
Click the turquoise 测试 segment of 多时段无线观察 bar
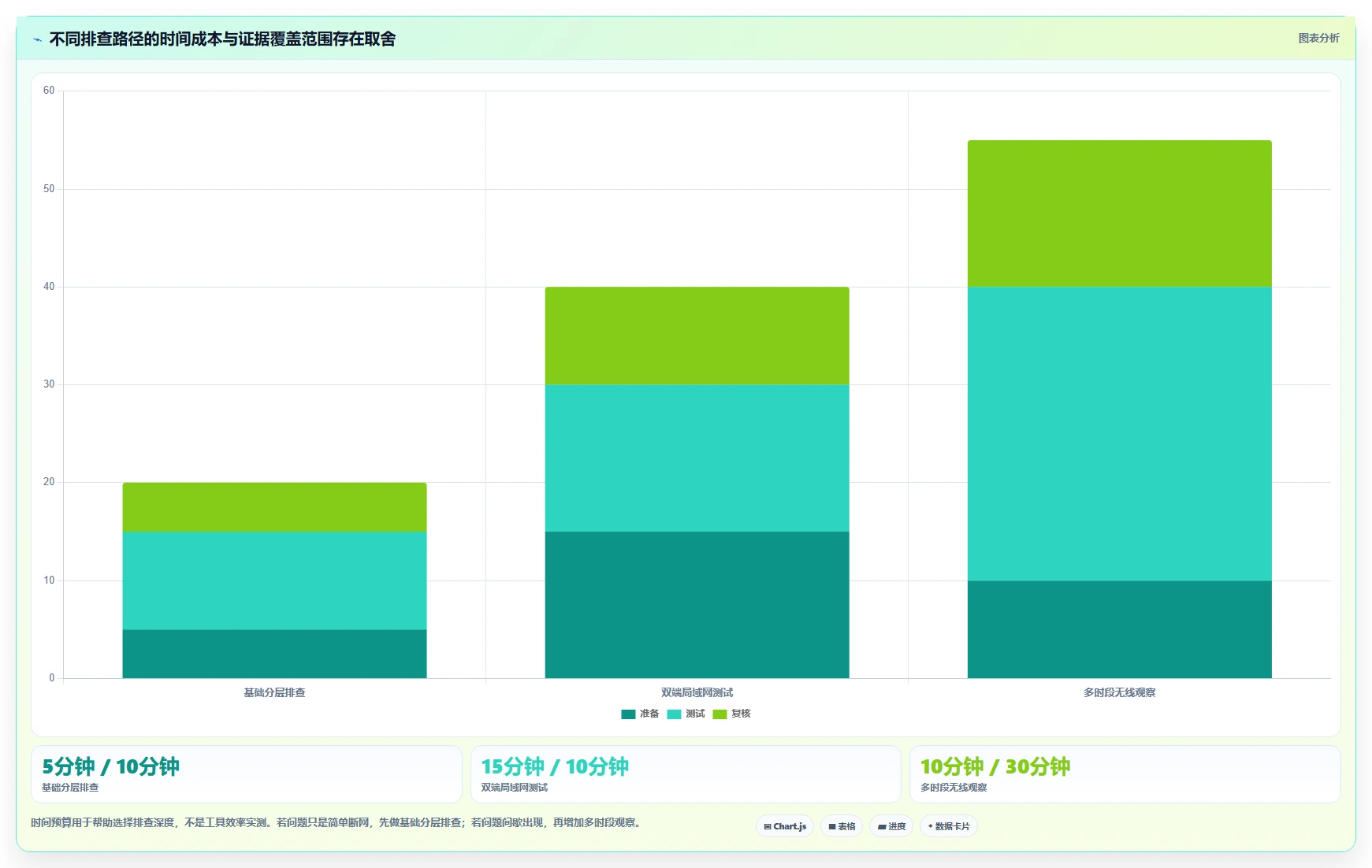point(1119,434)
